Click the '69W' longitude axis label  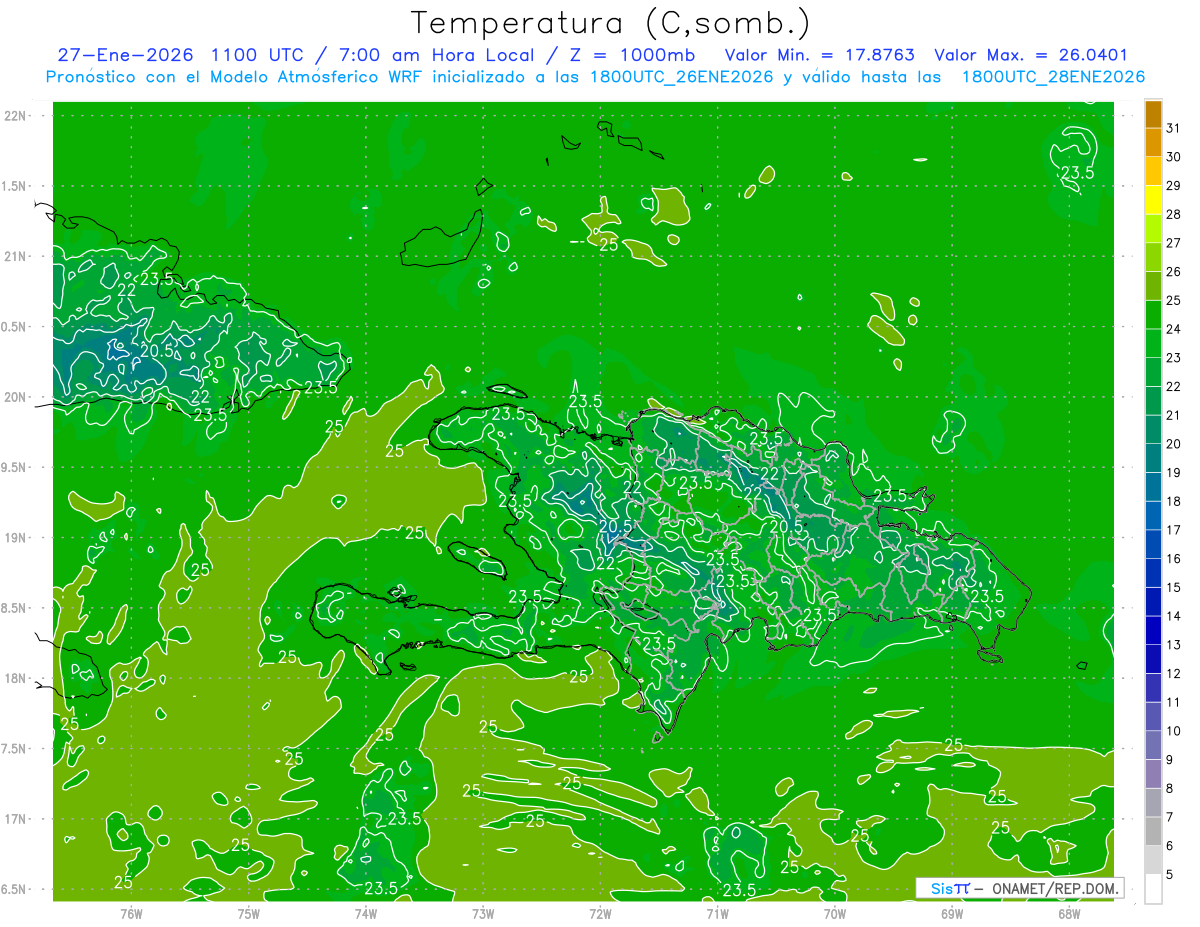(952, 913)
